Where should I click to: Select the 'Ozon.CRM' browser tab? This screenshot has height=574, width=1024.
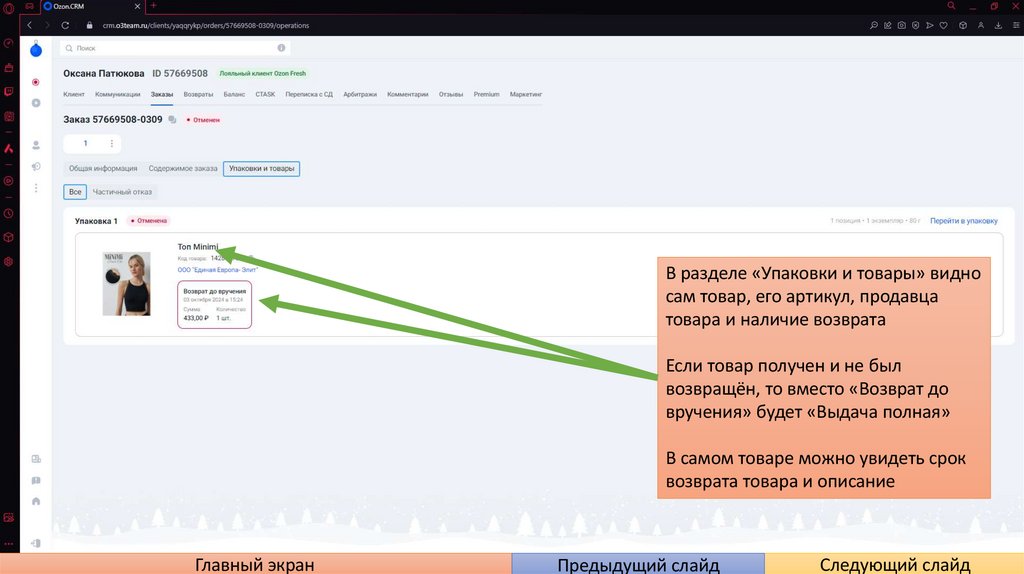point(91,6)
